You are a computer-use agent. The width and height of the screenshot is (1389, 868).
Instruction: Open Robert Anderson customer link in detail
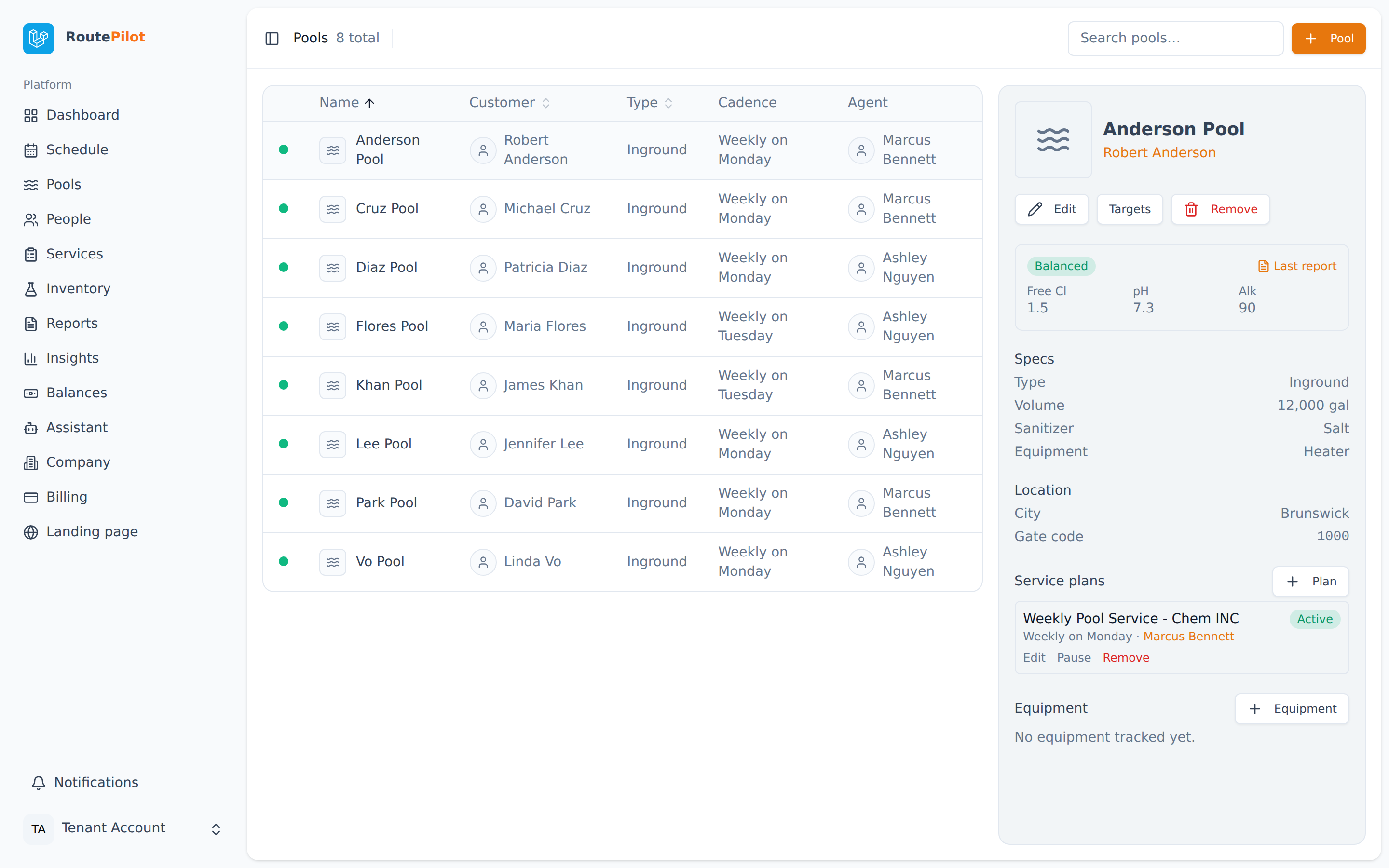point(1159,153)
